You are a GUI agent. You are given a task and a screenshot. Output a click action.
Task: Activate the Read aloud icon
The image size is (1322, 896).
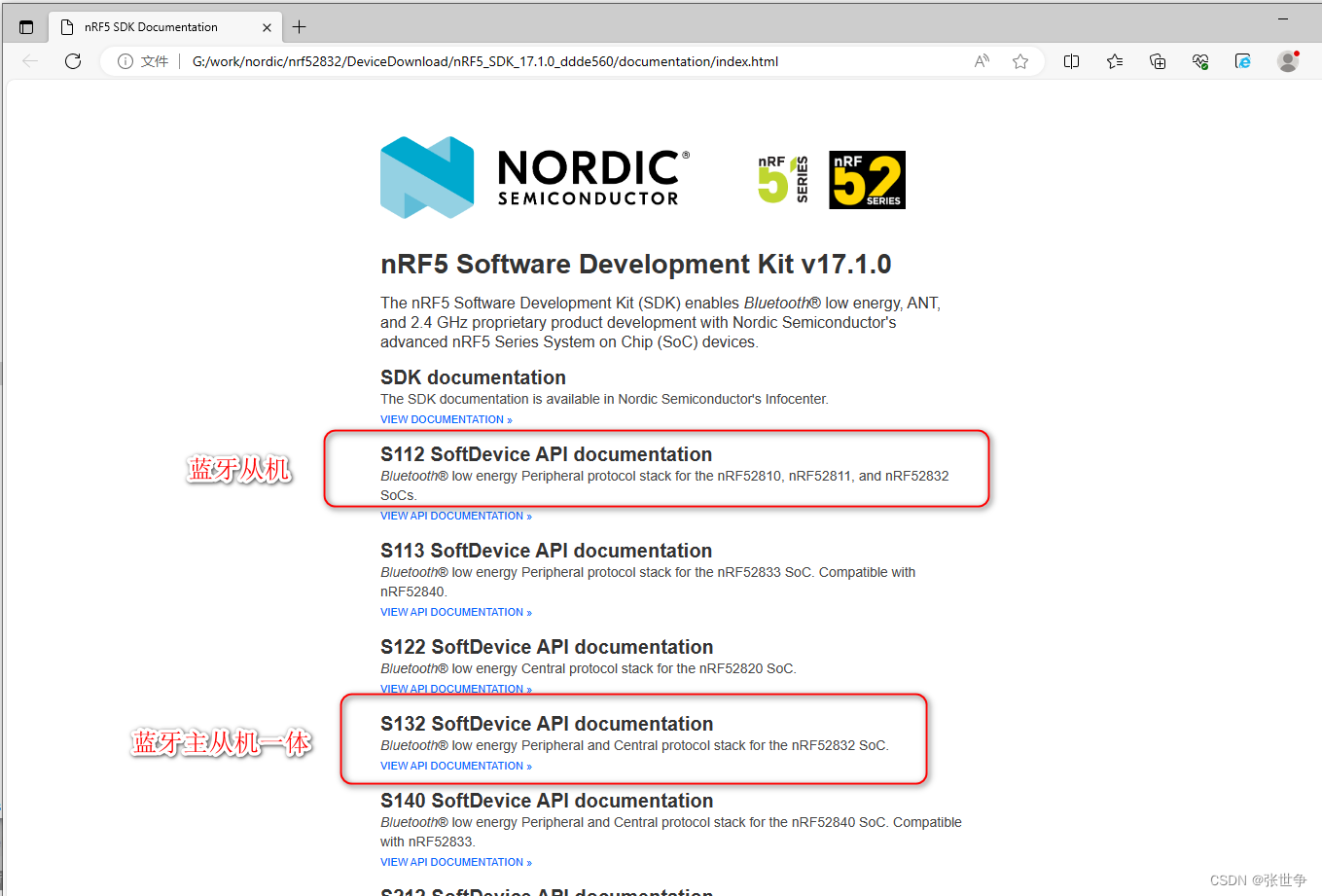pos(982,61)
